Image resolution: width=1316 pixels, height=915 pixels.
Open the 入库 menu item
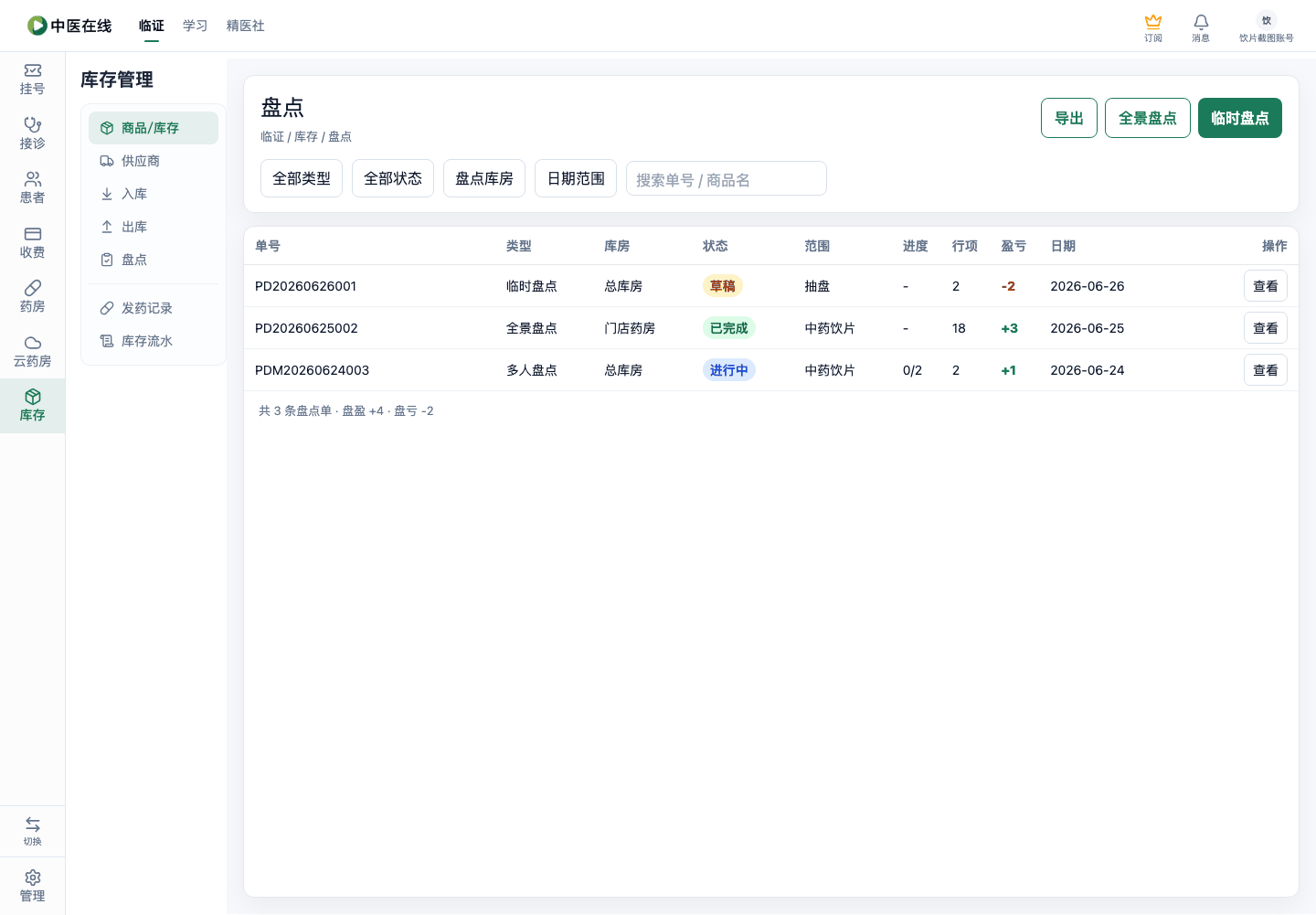click(x=154, y=194)
